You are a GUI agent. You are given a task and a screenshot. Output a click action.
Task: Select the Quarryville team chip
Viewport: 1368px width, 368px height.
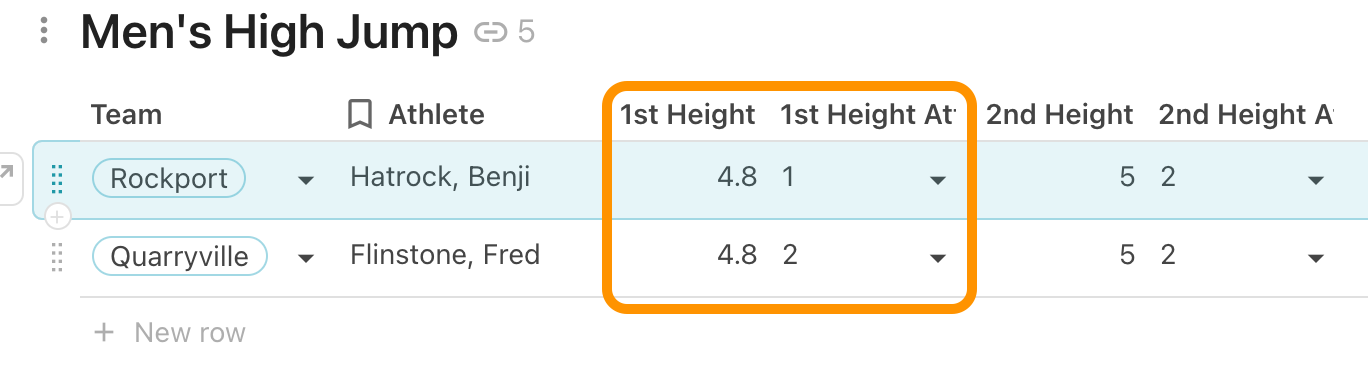pos(179,256)
